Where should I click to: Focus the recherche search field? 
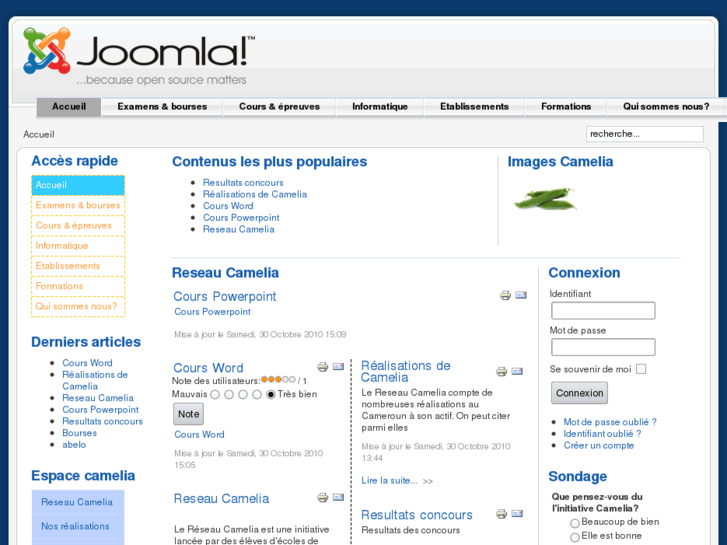(x=644, y=134)
